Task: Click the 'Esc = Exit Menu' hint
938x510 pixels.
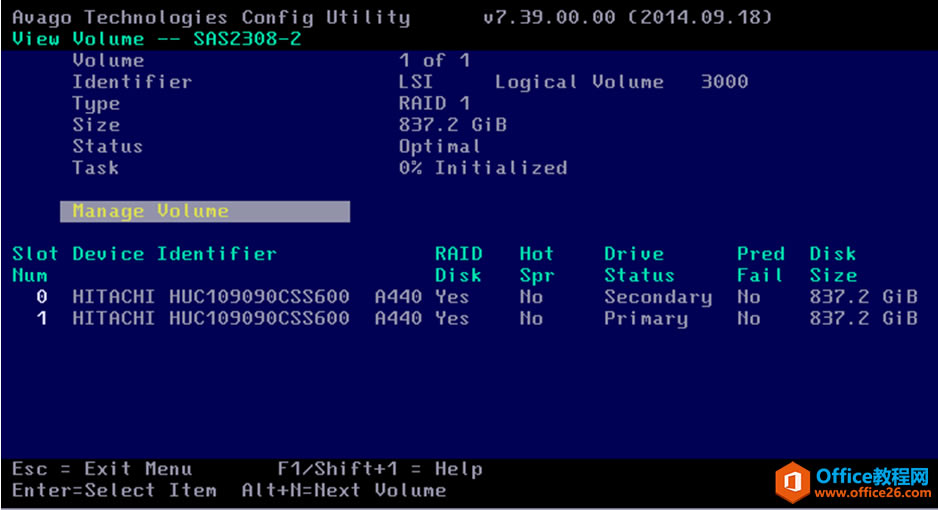Action: (x=102, y=469)
